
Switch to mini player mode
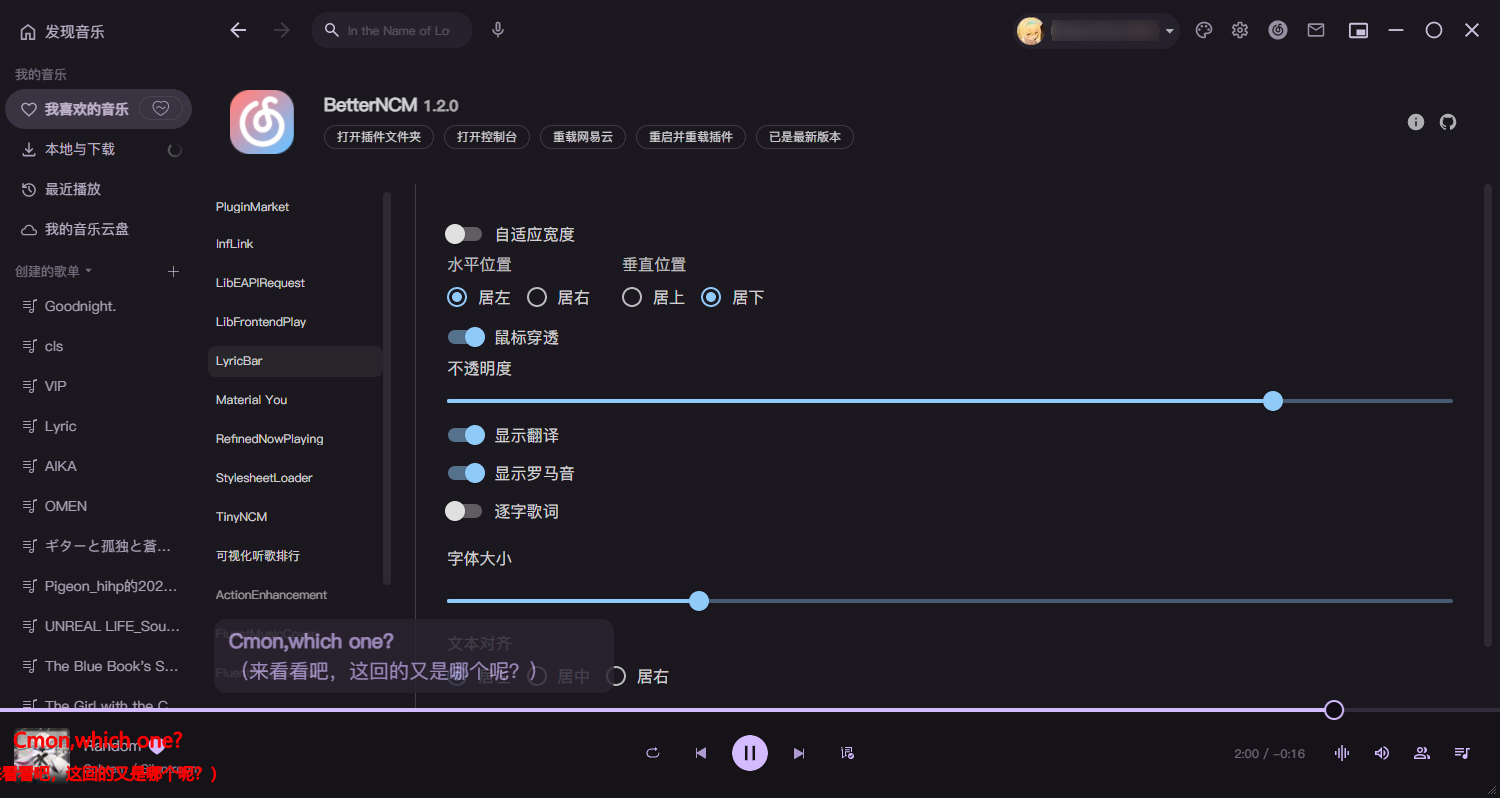(x=1358, y=30)
